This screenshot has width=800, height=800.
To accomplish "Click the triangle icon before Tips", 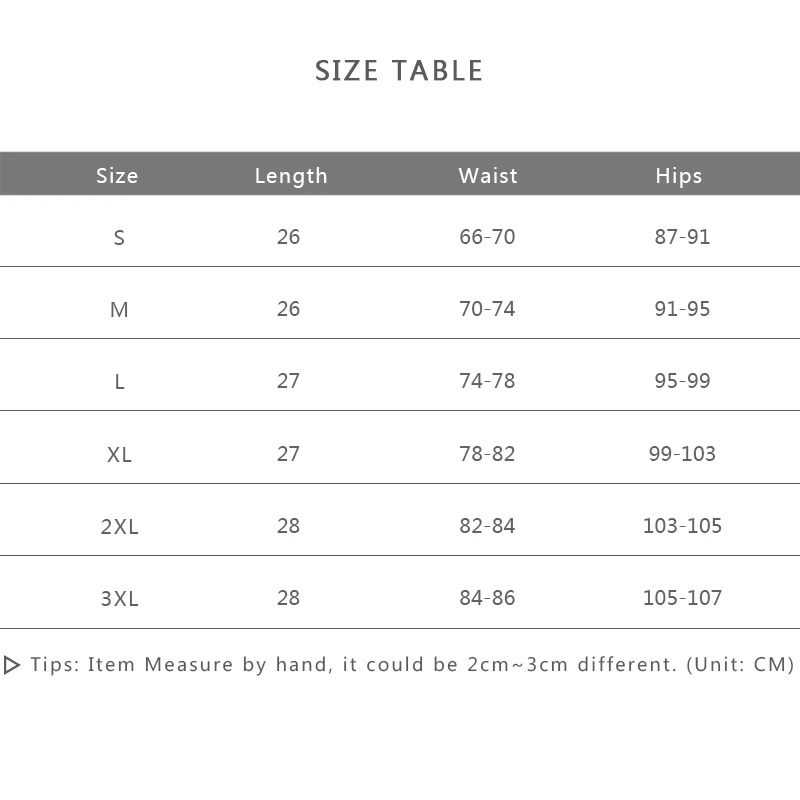I will point(12,665).
